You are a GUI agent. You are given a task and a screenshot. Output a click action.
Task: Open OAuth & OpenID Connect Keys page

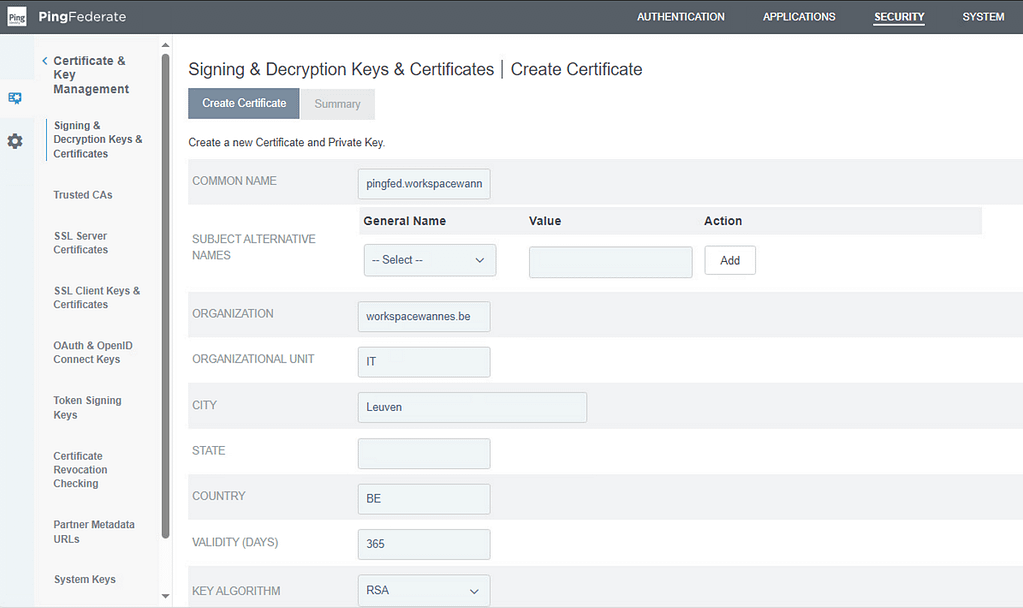click(x=93, y=352)
